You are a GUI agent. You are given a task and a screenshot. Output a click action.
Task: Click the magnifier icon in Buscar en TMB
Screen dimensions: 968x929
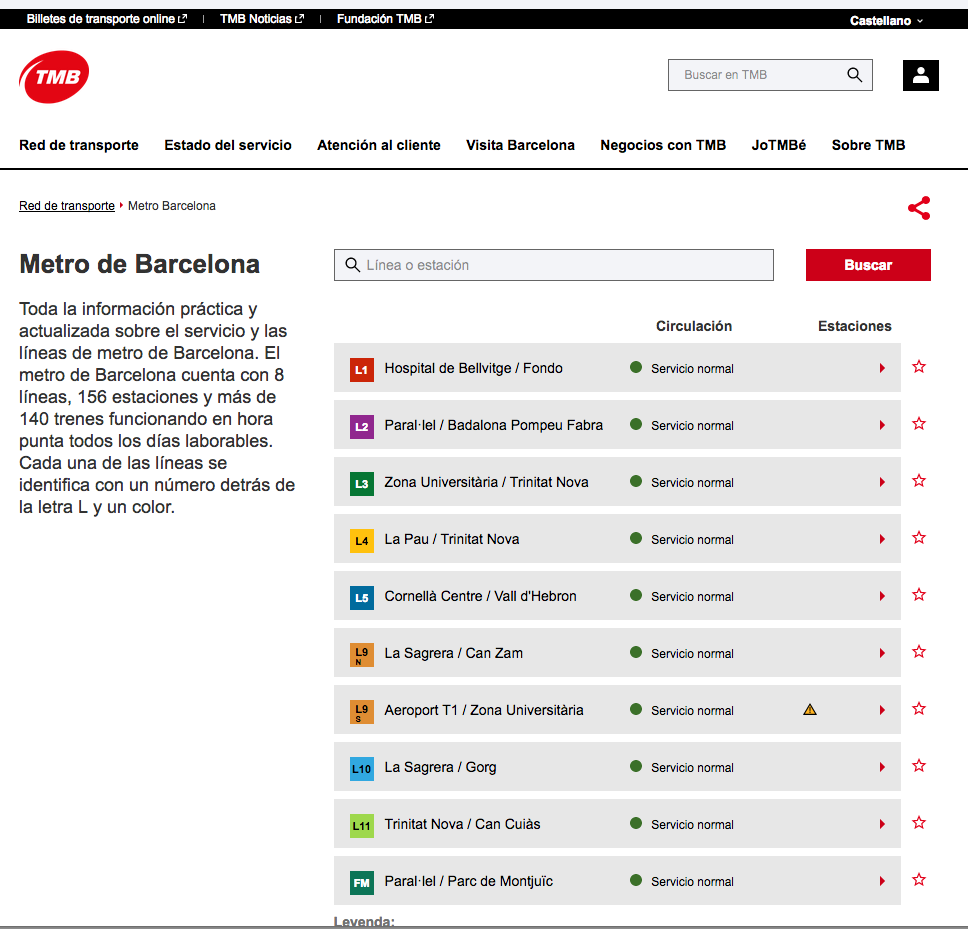point(854,75)
